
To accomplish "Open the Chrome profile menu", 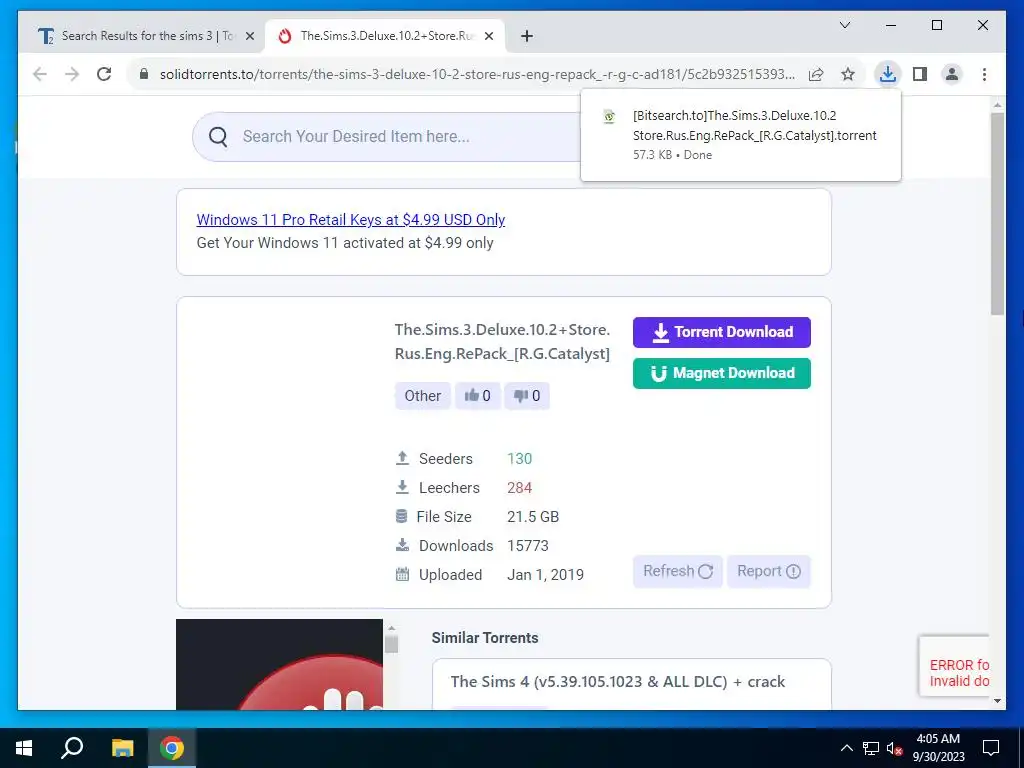I will 952,74.
